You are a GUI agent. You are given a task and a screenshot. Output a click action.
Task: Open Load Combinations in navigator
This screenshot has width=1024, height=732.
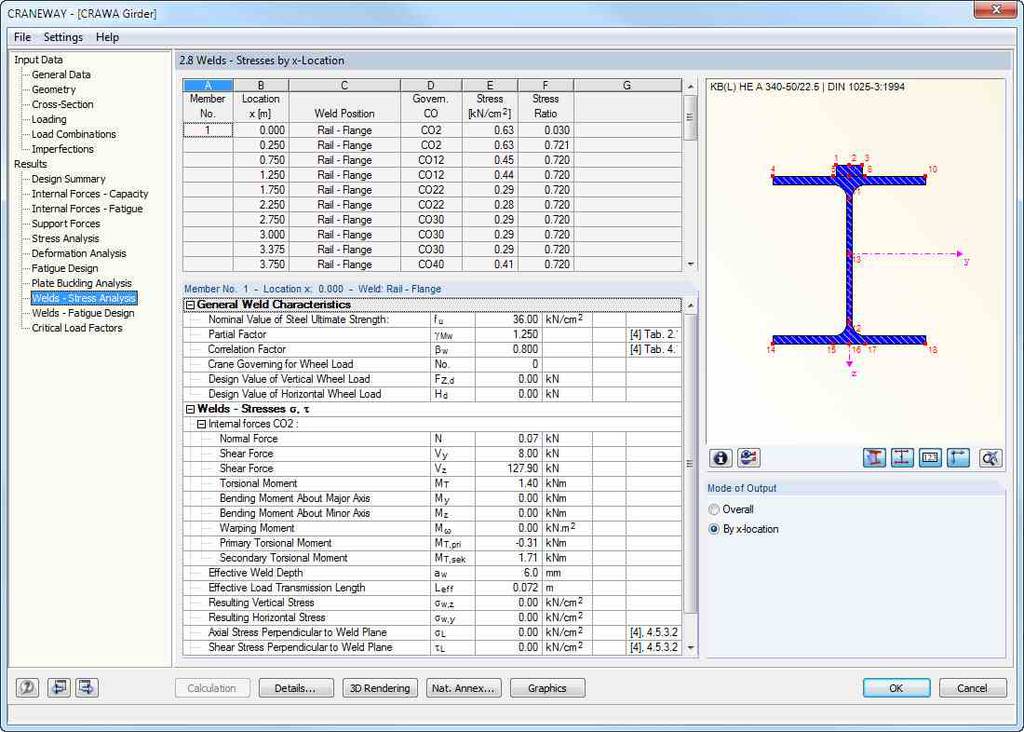click(74, 134)
